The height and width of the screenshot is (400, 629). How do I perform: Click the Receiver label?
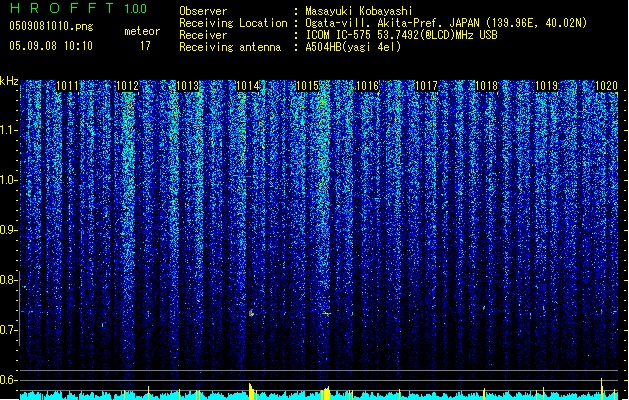pyautogui.click(x=203, y=35)
